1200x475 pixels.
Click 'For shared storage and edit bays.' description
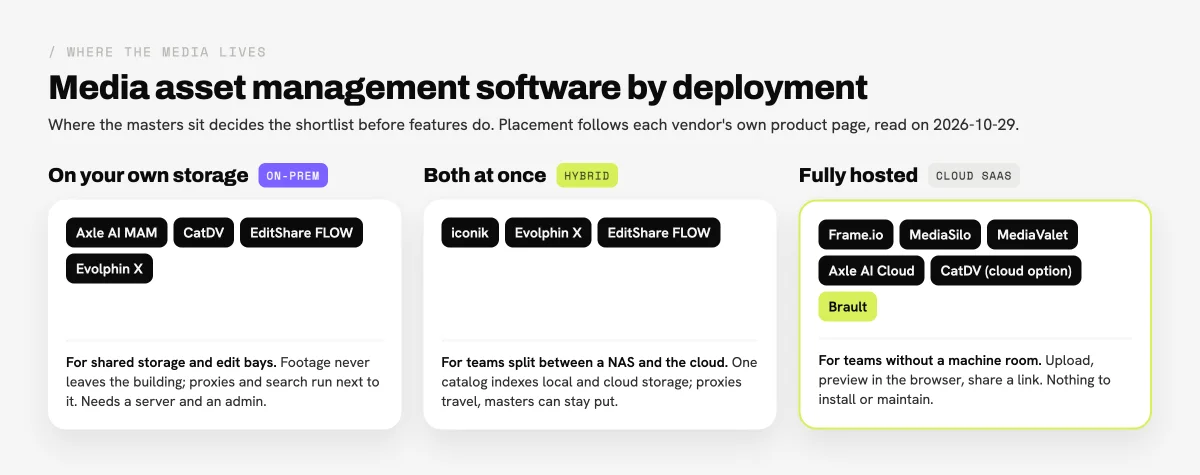224,382
